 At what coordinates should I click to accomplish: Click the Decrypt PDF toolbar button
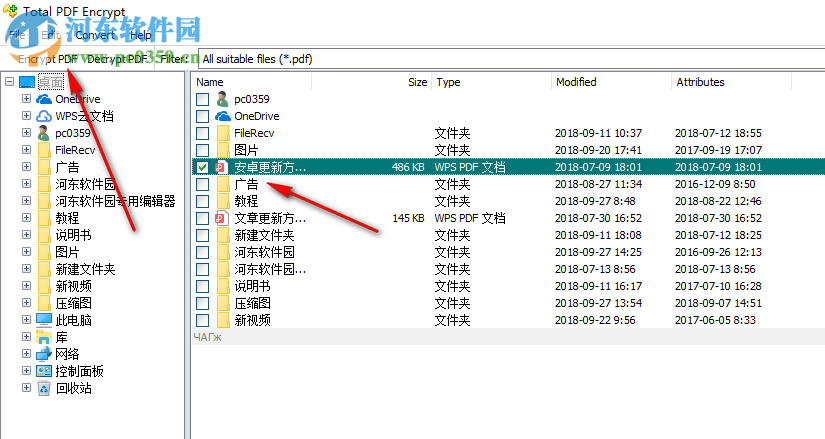point(117,59)
